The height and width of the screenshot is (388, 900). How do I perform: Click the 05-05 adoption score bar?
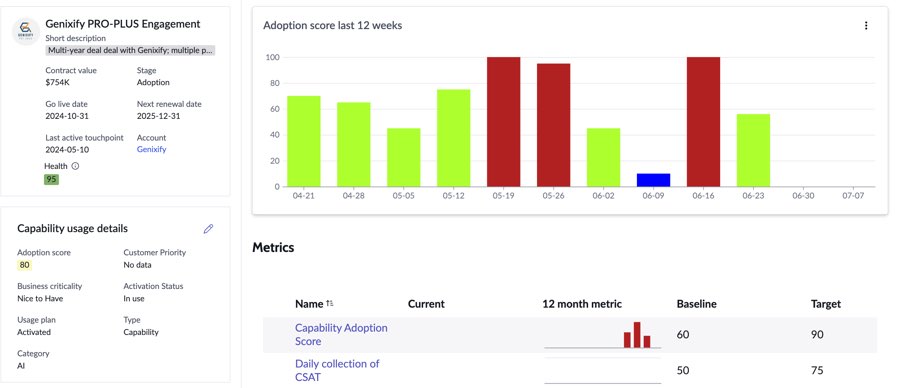[x=404, y=157]
